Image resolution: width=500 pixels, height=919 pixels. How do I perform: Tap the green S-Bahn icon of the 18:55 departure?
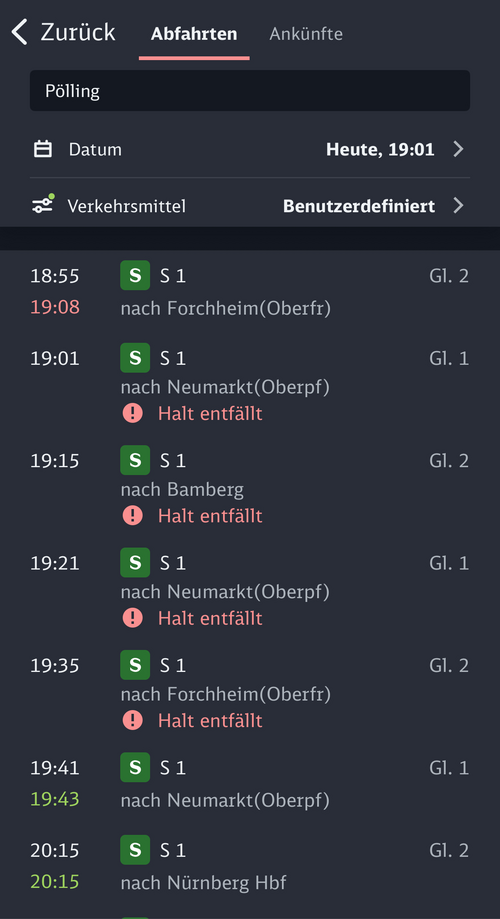pos(135,275)
